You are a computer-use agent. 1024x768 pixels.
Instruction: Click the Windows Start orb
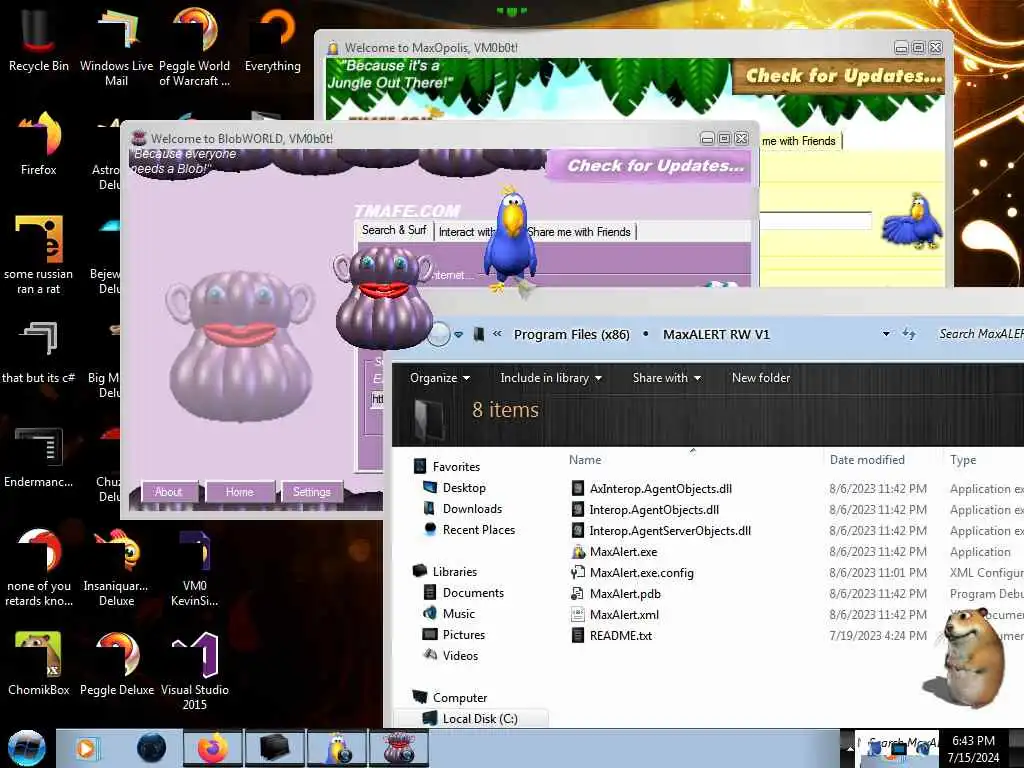point(26,748)
